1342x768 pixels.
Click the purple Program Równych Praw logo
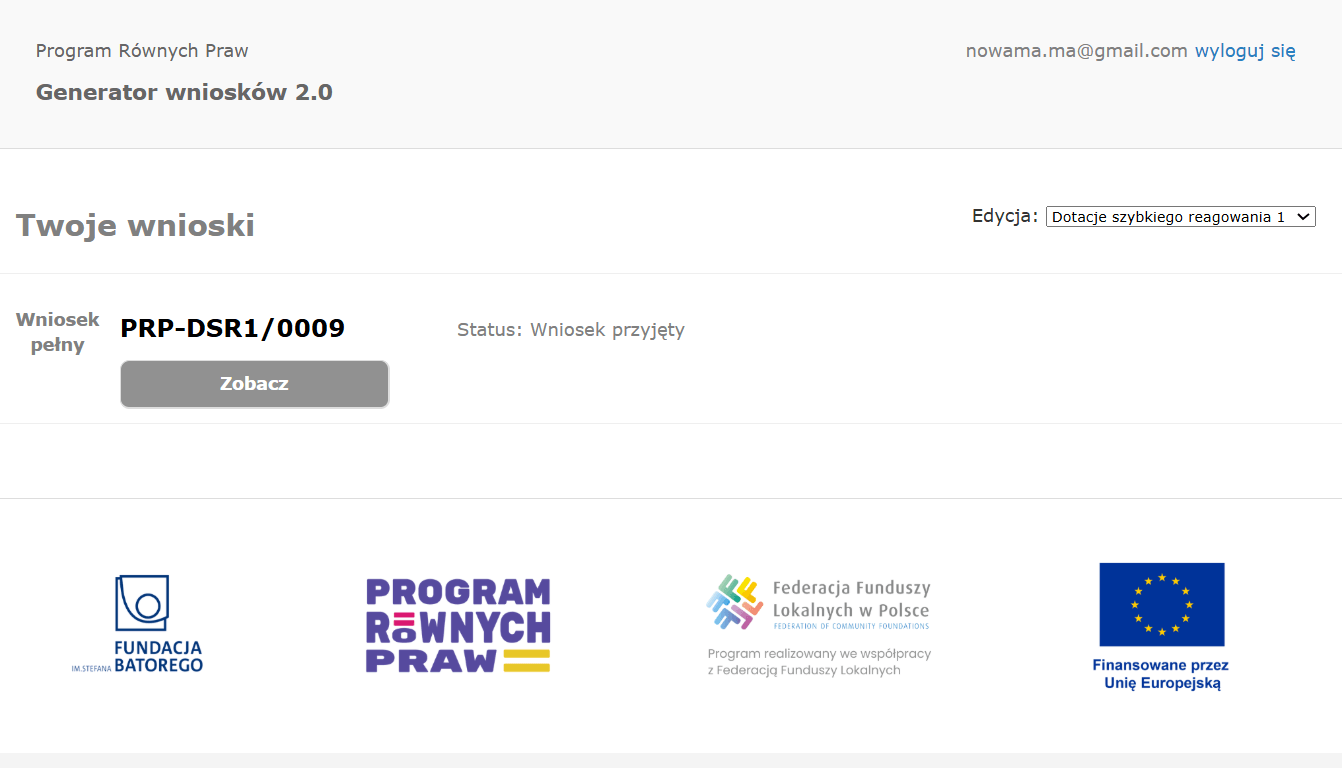(458, 625)
